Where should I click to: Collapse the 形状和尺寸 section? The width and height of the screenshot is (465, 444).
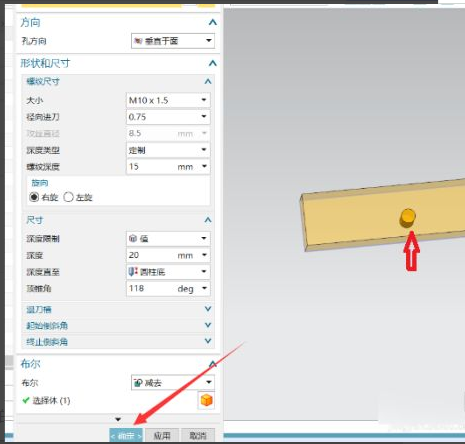212,63
